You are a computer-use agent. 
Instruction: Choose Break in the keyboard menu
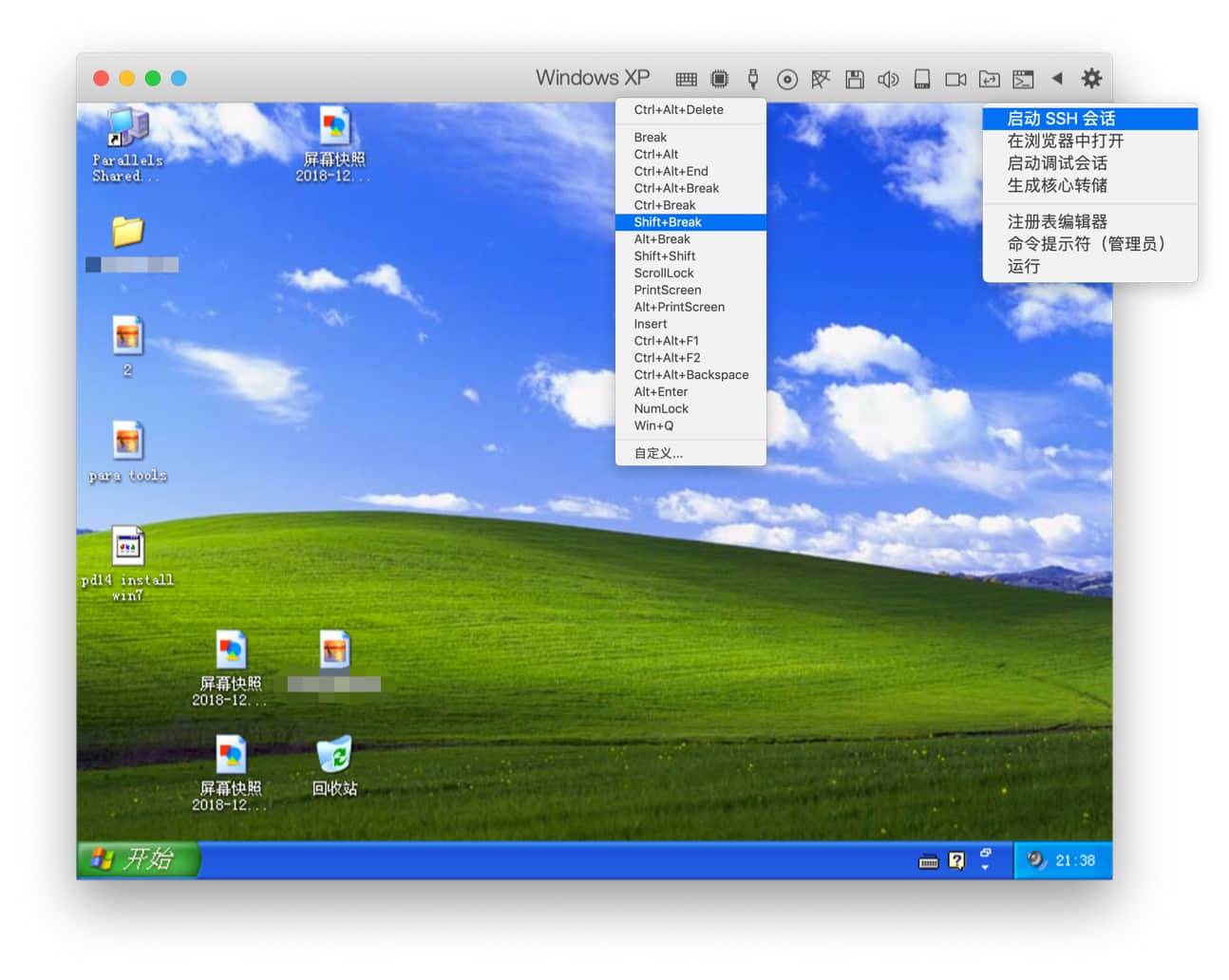690,138
